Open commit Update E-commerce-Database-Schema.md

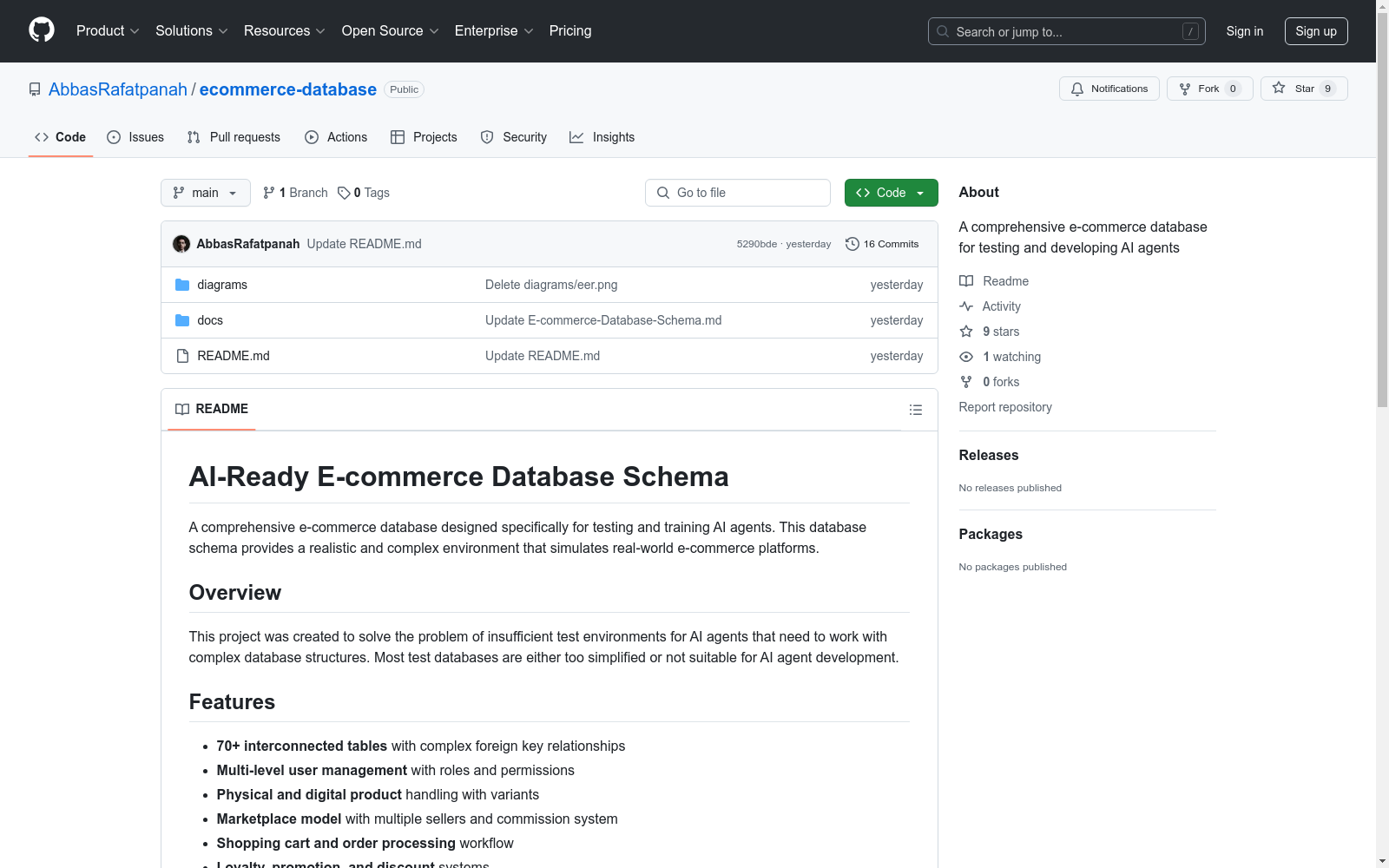click(603, 320)
